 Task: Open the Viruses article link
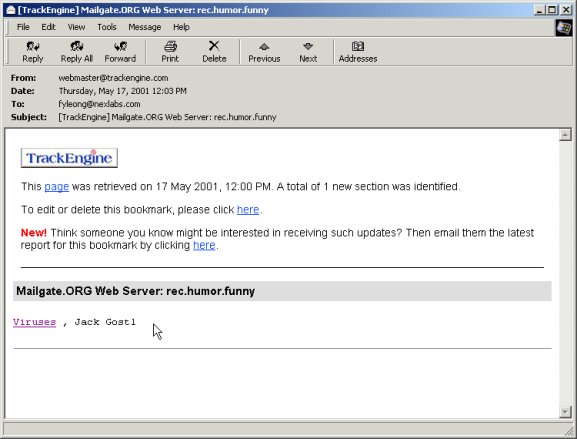[x=35, y=322]
